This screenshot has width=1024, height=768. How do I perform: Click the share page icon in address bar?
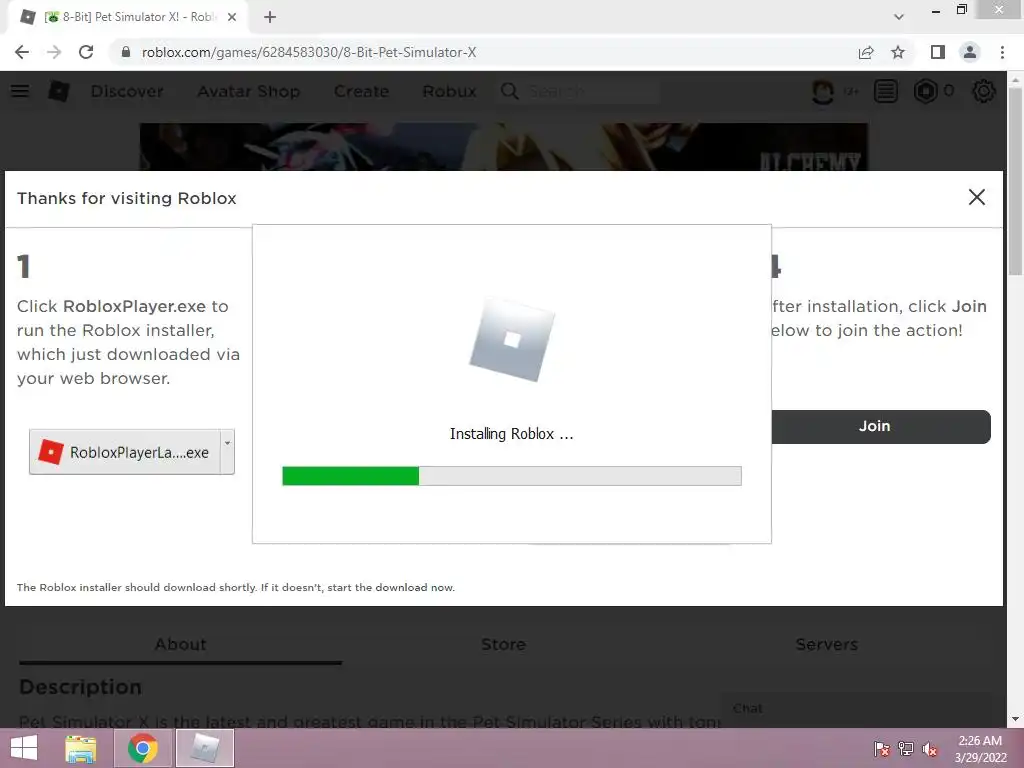866,52
